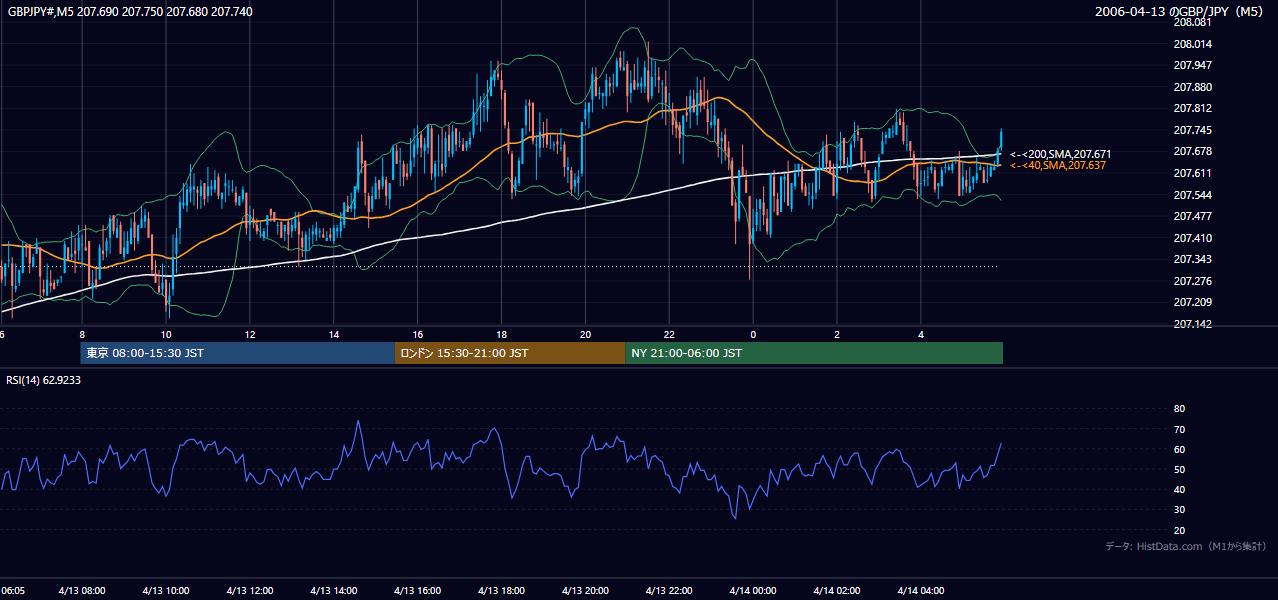Click hour marker 14 under the price chart
Screen dimensions: 1278x600
click(x=334, y=334)
